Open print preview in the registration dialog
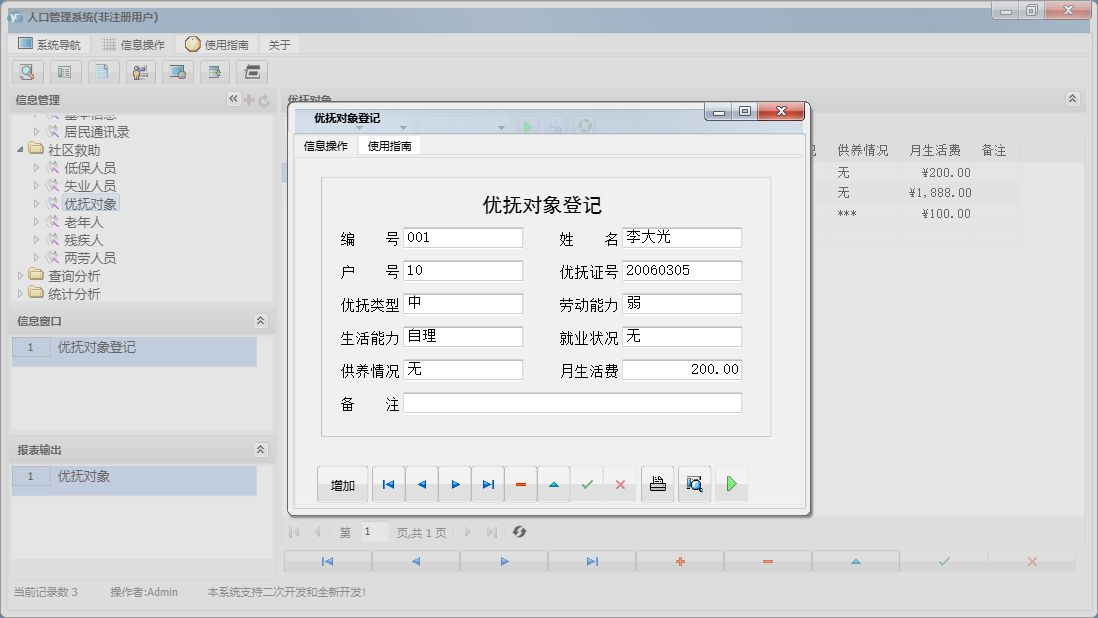1098x618 pixels. pos(694,483)
